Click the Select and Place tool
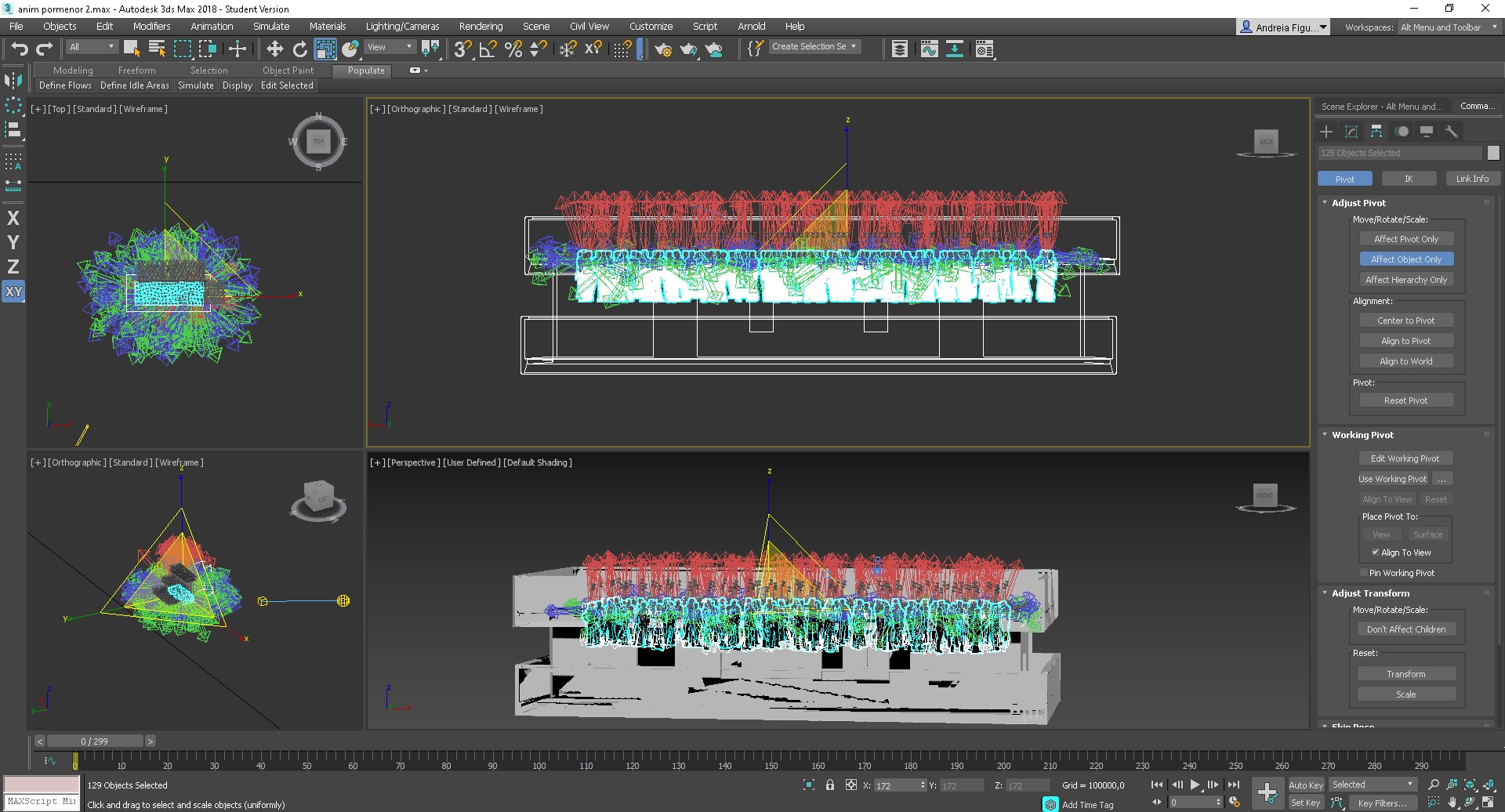This screenshot has height=812, width=1505. coord(350,49)
